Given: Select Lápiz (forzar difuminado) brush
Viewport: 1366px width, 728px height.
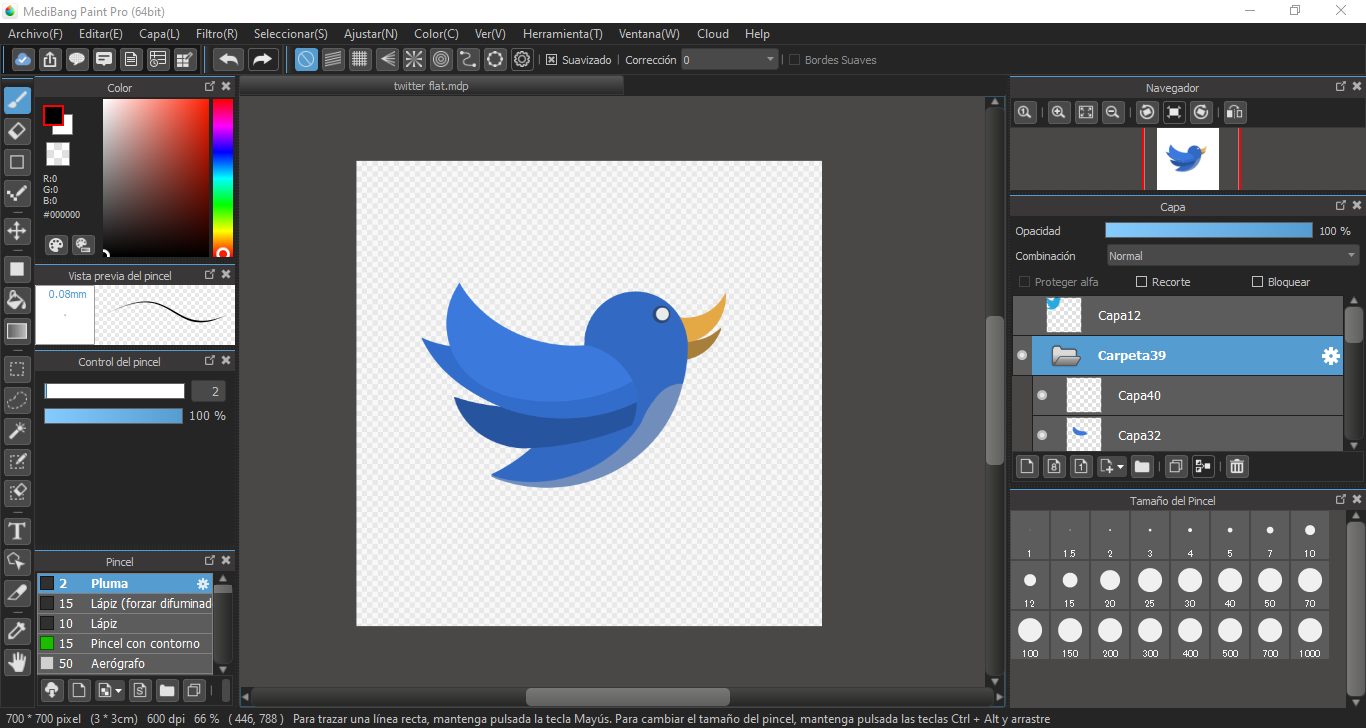Looking at the screenshot, I should [125, 604].
